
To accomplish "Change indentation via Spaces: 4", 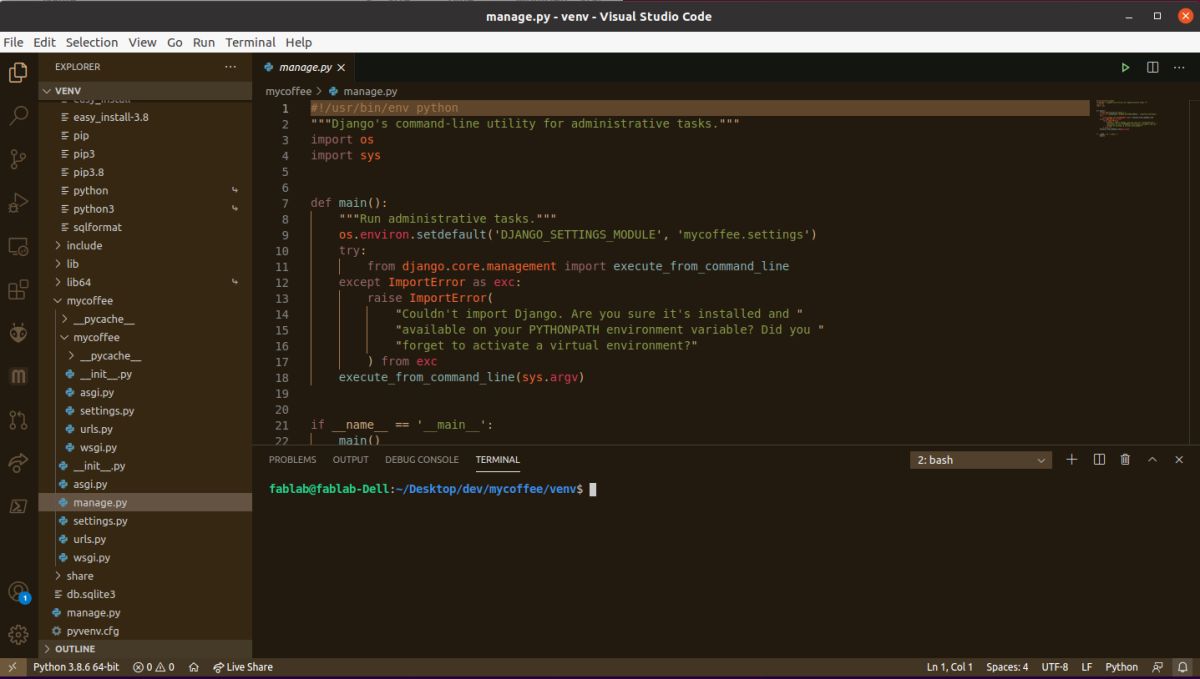I will (1007, 667).
